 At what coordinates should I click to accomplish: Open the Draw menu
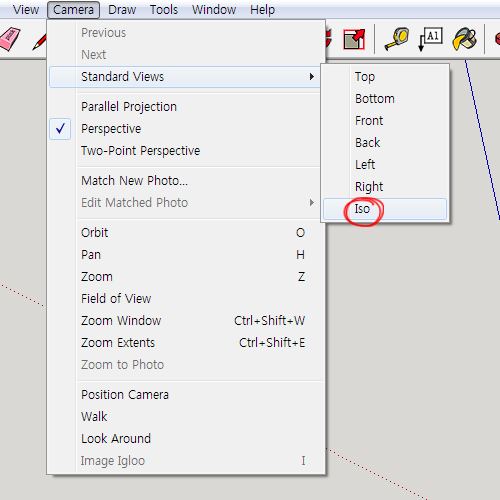point(122,10)
